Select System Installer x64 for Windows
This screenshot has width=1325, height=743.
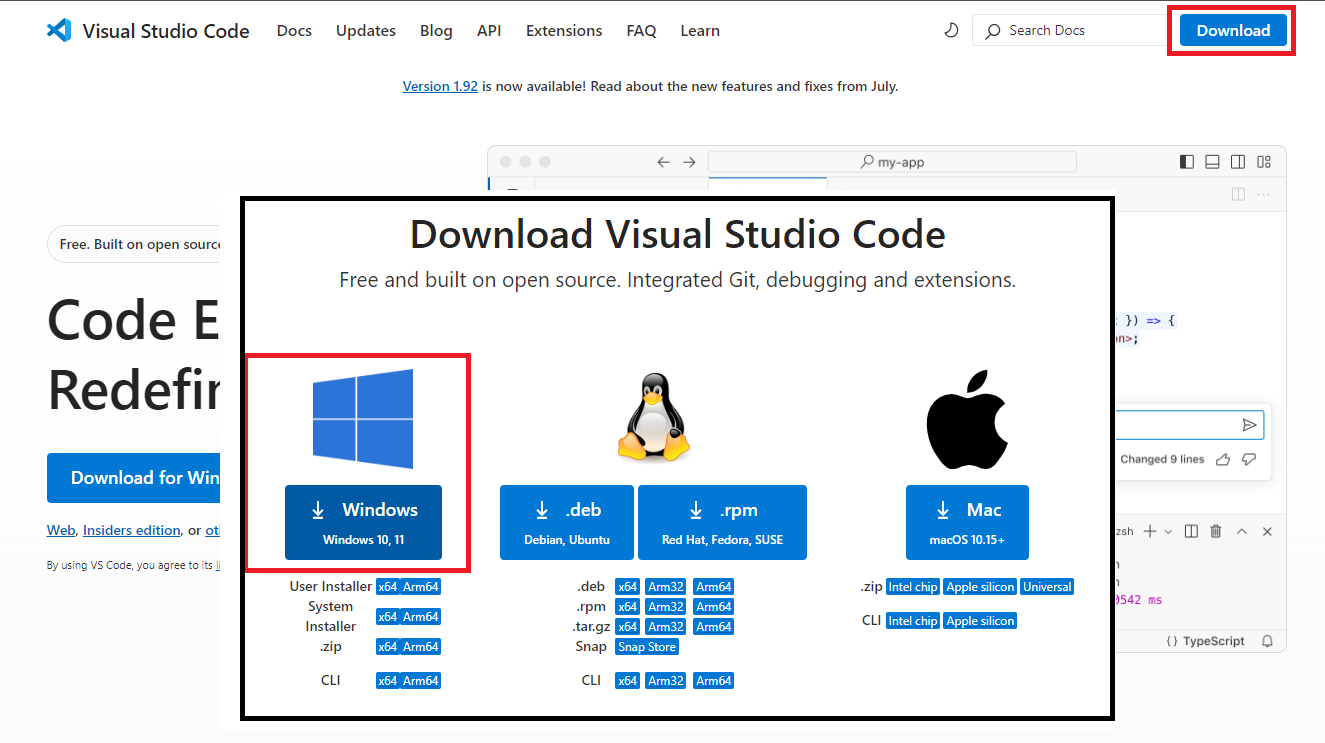(x=387, y=617)
